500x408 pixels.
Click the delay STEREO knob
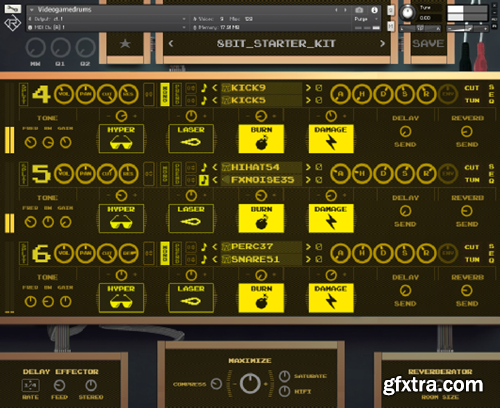tap(91, 386)
